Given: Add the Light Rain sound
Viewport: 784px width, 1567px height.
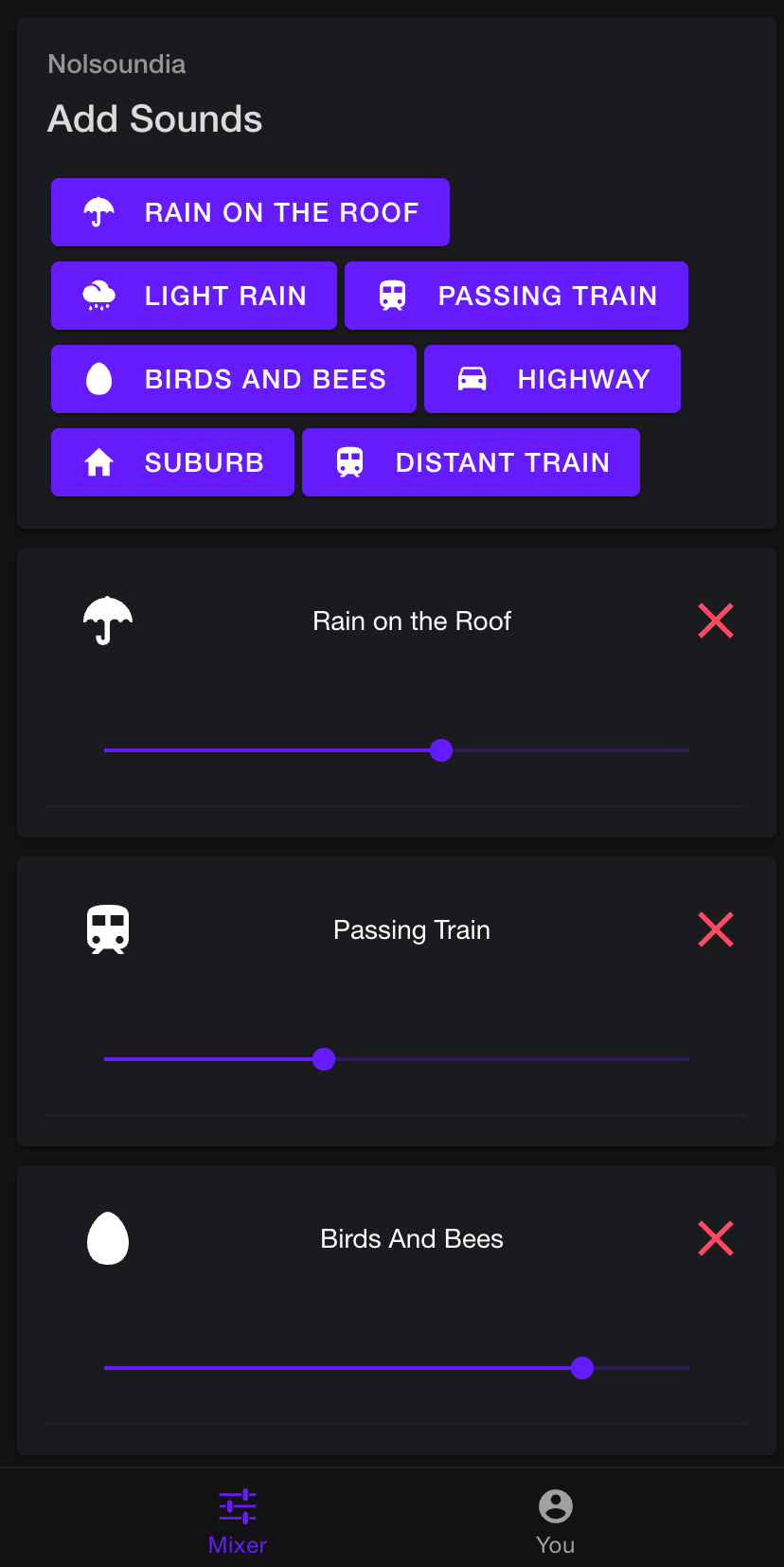Looking at the screenshot, I should tap(194, 296).
